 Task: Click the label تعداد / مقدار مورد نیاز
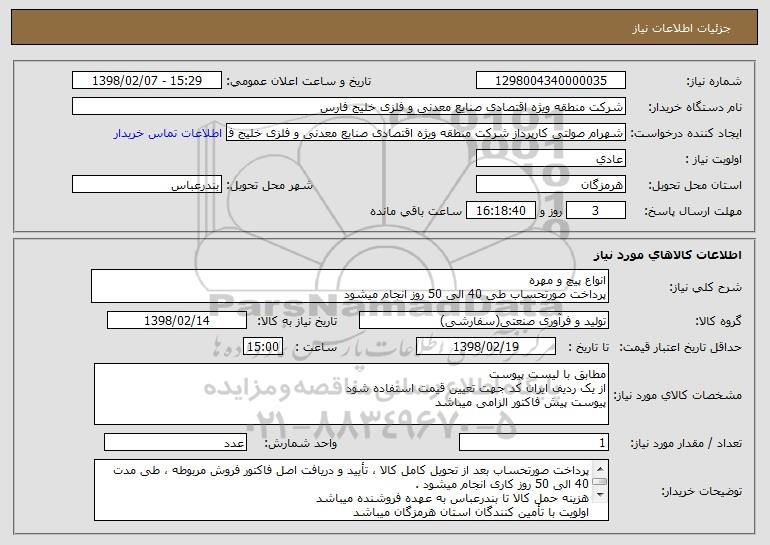(686, 443)
